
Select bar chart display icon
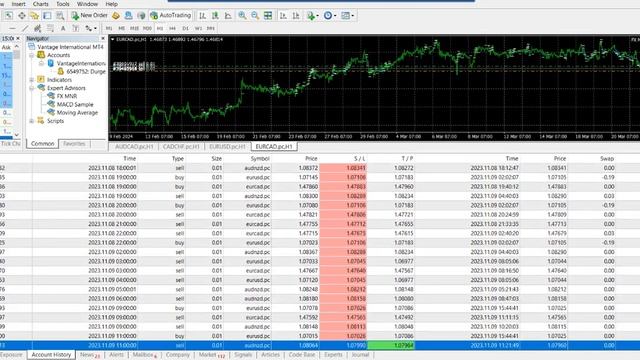(x=202, y=16)
